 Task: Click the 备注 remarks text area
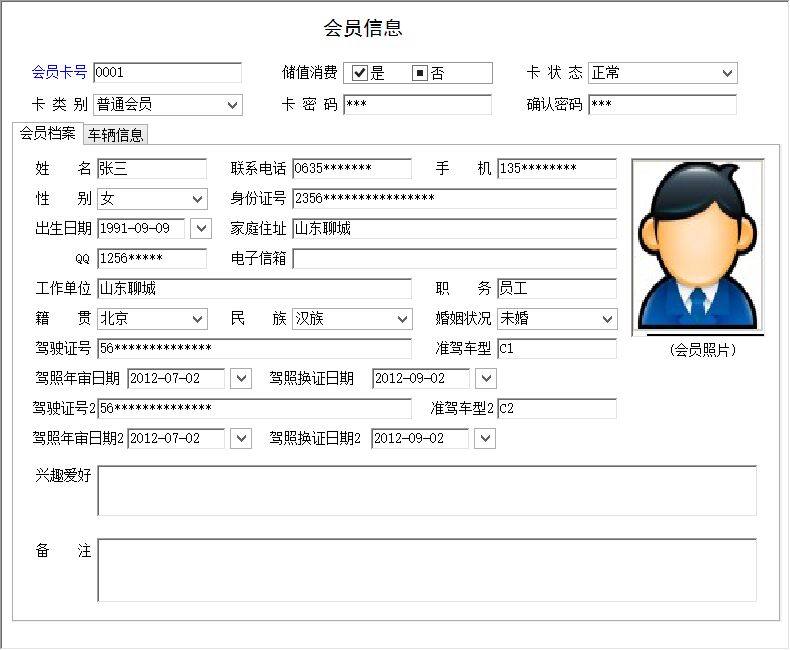tap(426, 570)
